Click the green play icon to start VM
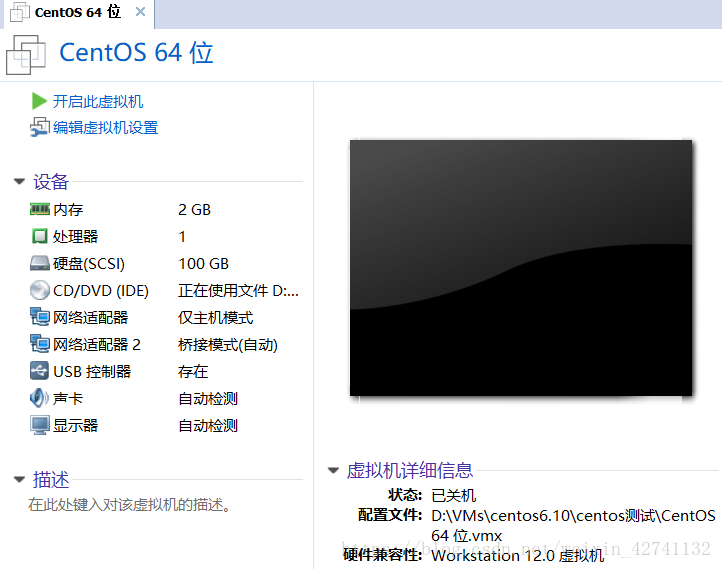The height and width of the screenshot is (569, 722). coord(39,101)
